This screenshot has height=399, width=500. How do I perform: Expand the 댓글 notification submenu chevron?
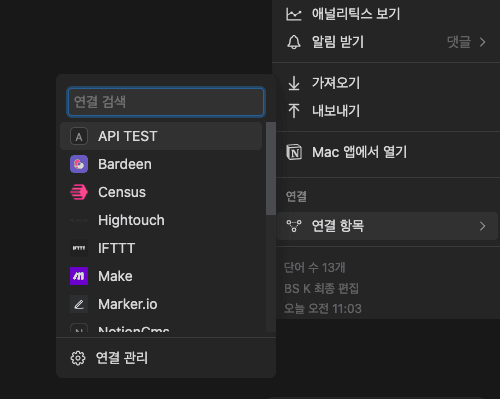click(x=482, y=42)
